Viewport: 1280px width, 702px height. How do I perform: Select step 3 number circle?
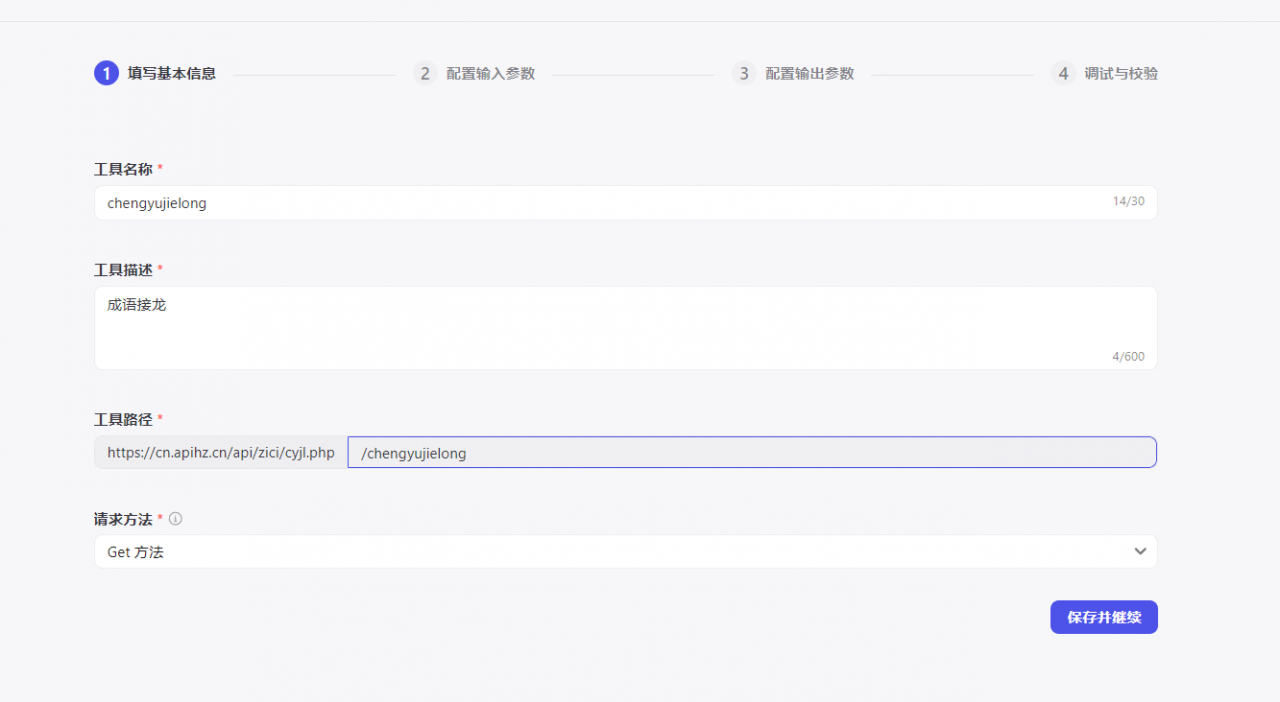point(744,73)
